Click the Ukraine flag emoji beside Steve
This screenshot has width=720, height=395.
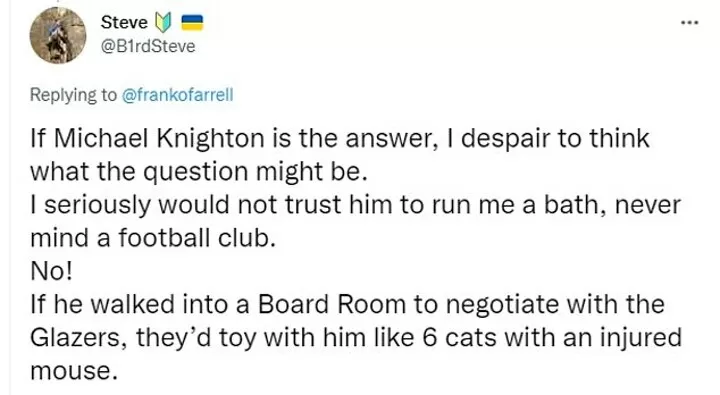point(192,23)
